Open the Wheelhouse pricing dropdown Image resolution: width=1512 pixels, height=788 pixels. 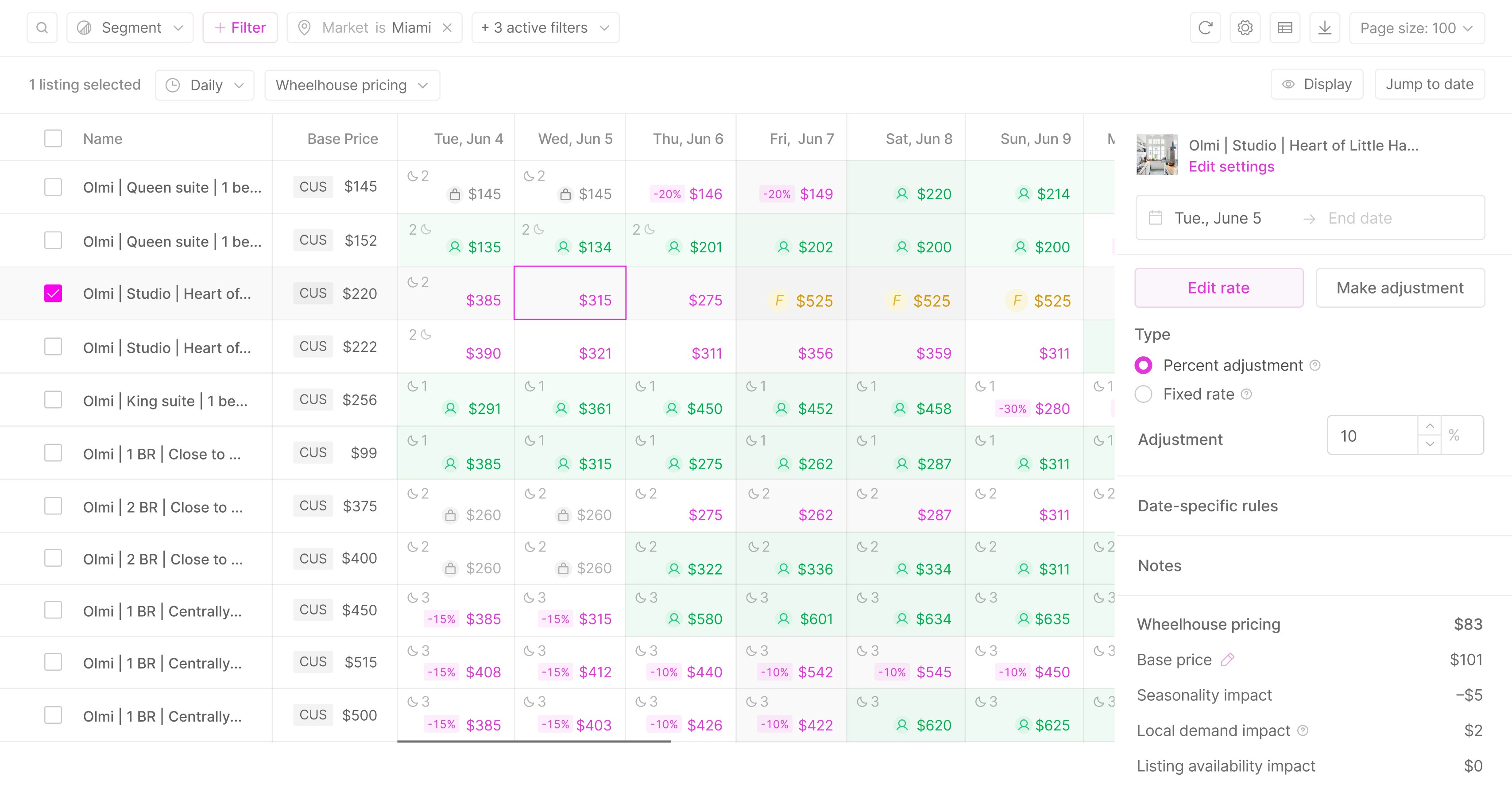pyautogui.click(x=352, y=85)
